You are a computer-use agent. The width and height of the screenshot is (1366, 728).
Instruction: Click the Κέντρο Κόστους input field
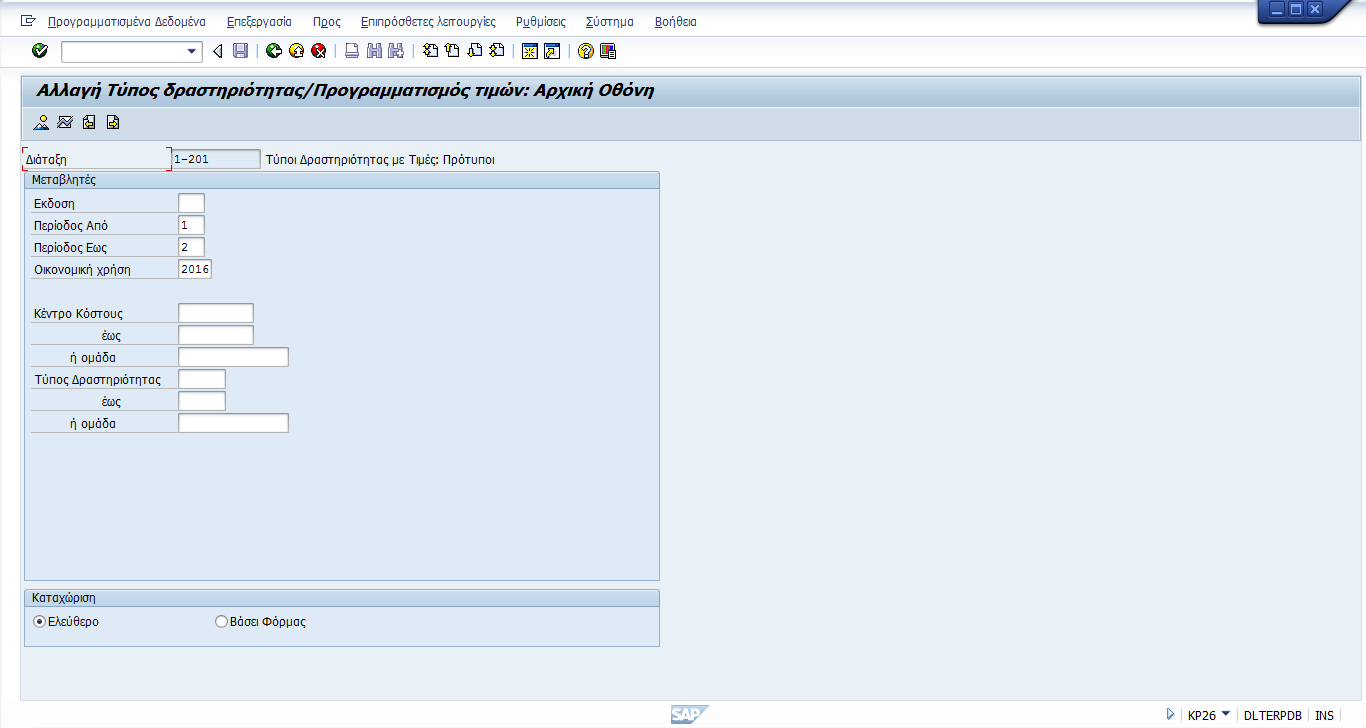[216, 313]
